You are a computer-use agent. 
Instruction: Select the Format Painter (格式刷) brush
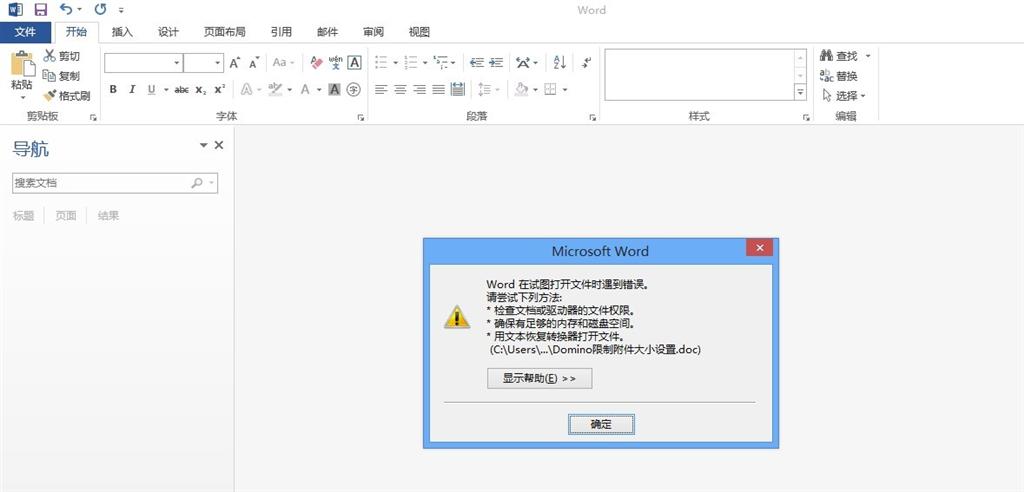pyautogui.click(x=50, y=95)
